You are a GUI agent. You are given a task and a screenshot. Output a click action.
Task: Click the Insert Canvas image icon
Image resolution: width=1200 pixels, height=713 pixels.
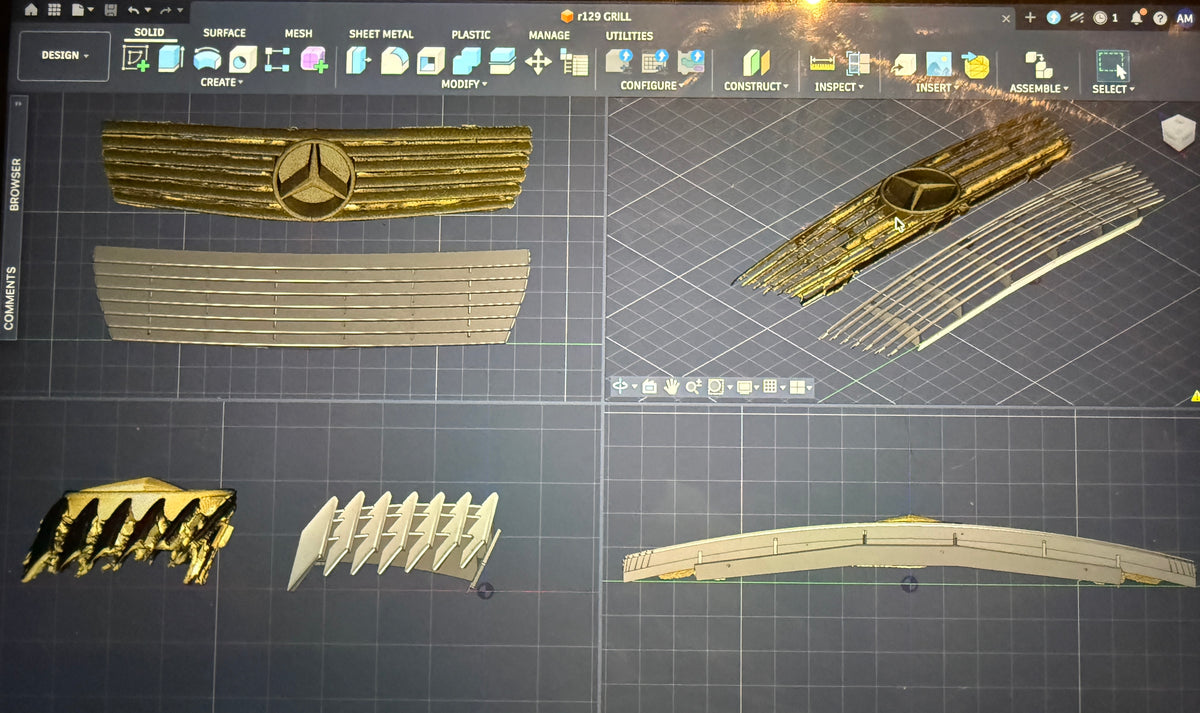click(939, 64)
